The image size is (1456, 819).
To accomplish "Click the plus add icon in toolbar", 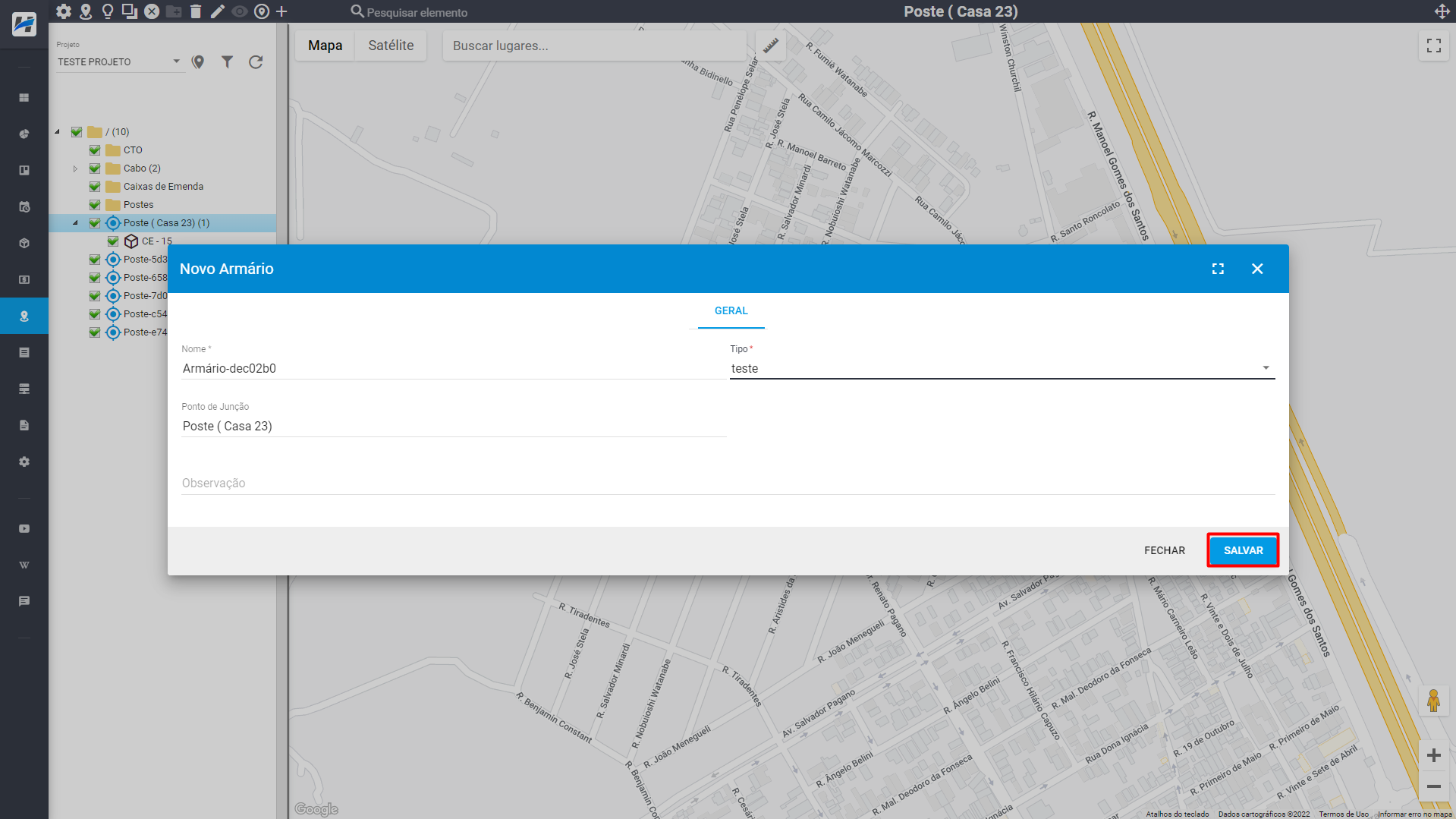I will pos(281,11).
